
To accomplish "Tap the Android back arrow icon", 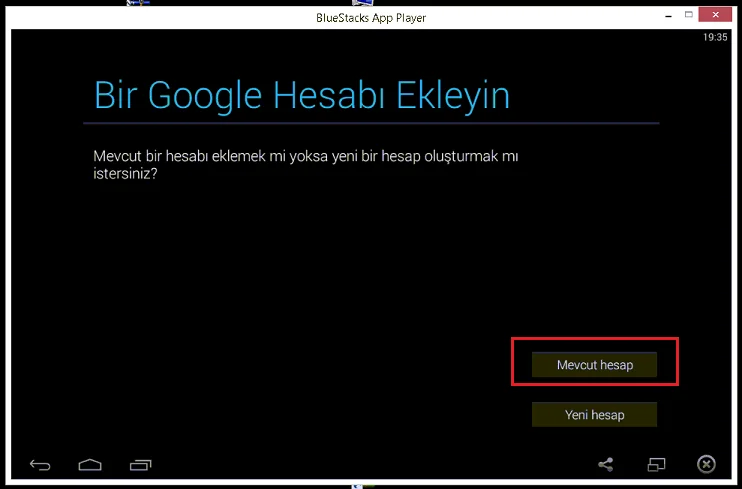I will [40, 465].
